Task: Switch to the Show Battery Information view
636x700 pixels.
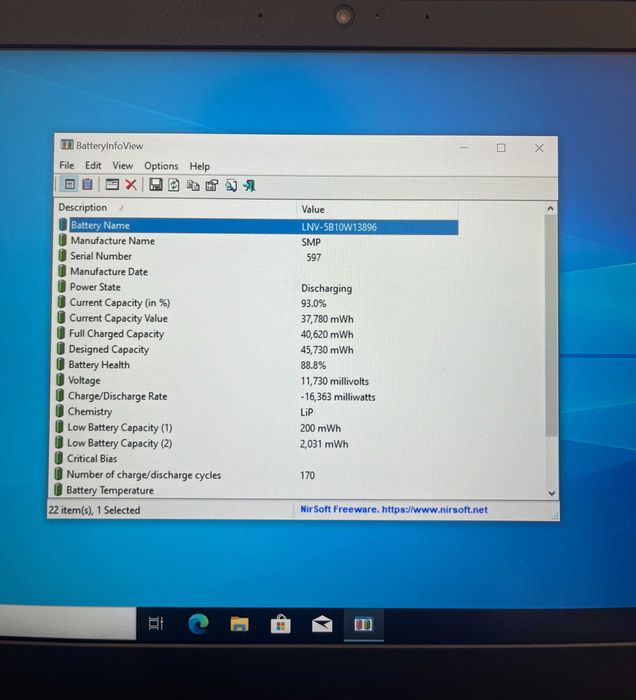Action: coord(70,184)
